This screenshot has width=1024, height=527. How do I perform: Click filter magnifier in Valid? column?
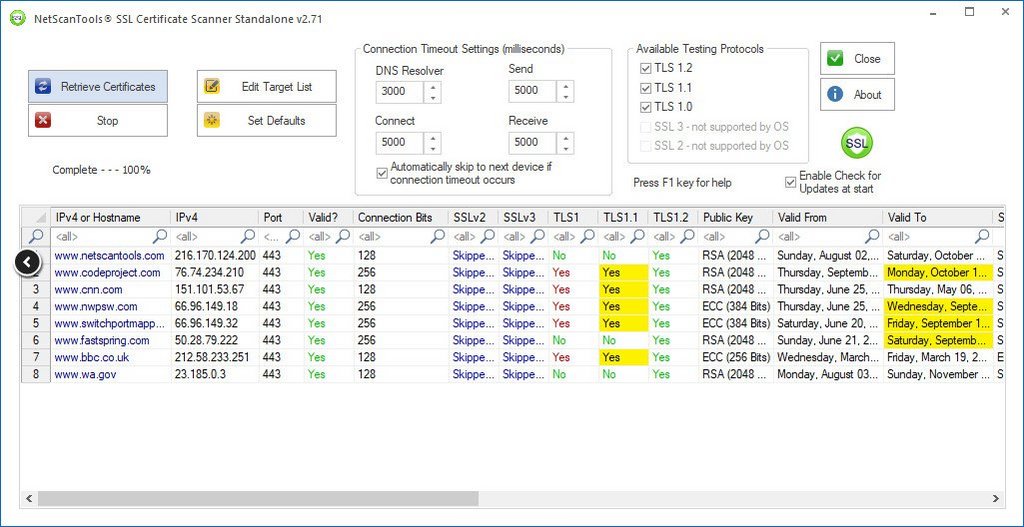(343, 236)
